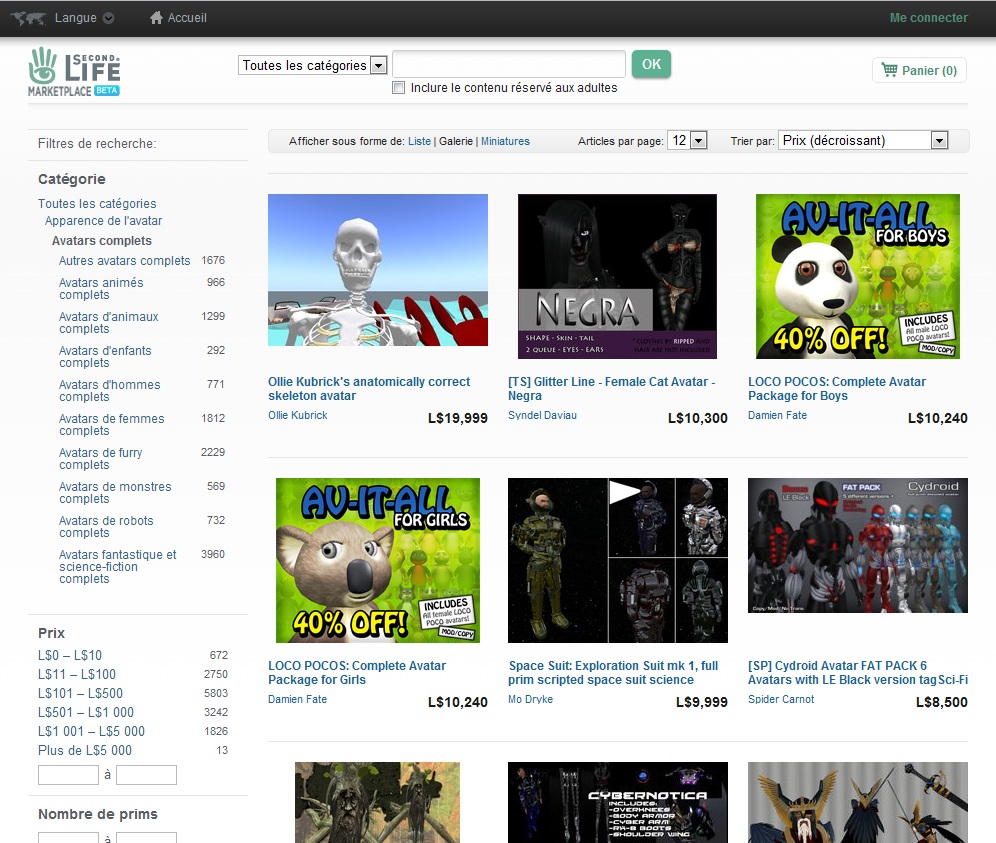Image resolution: width=996 pixels, height=843 pixels.
Task: Click the L$19,999 price text
Action: coord(458,418)
